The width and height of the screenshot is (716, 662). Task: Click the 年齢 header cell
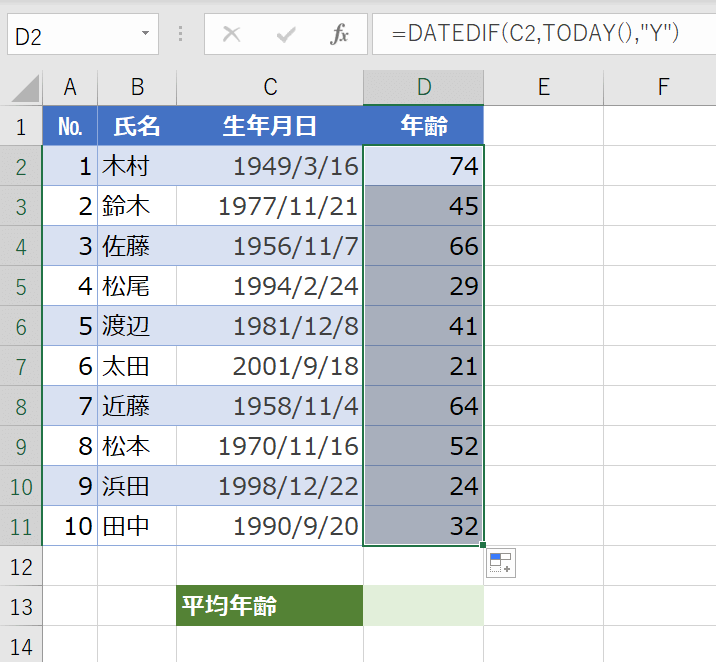pos(423,126)
